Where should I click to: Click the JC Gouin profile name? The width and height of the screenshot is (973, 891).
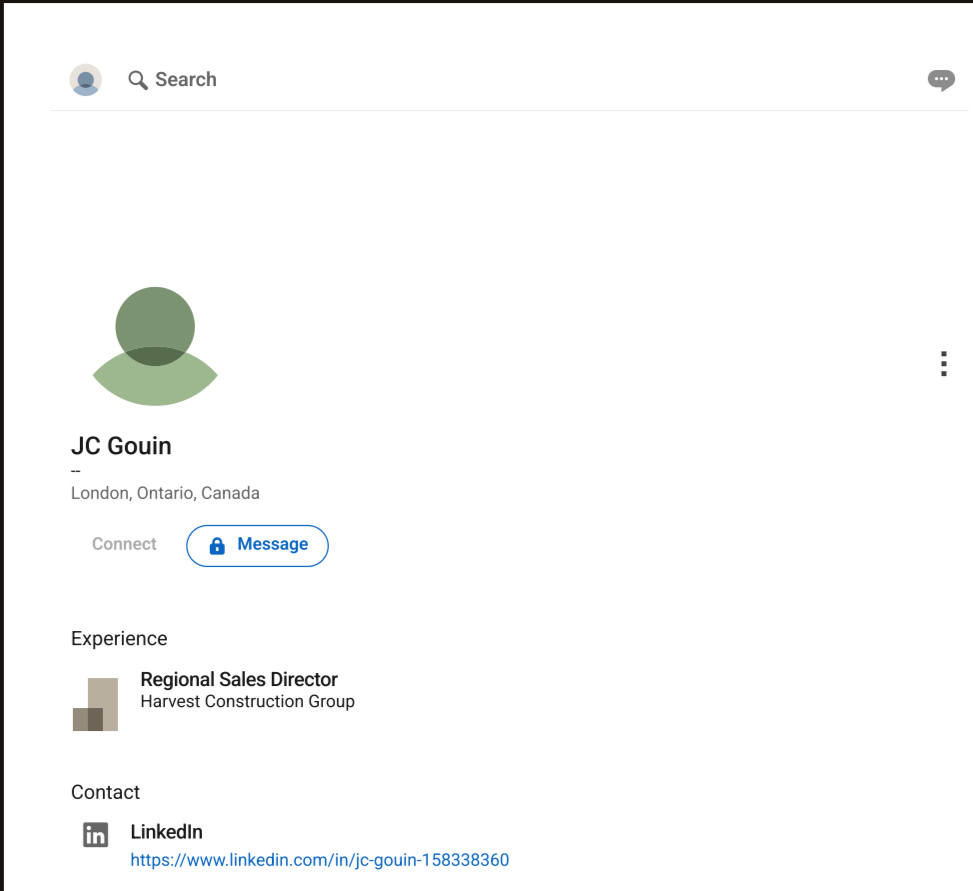[x=121, y=446]
